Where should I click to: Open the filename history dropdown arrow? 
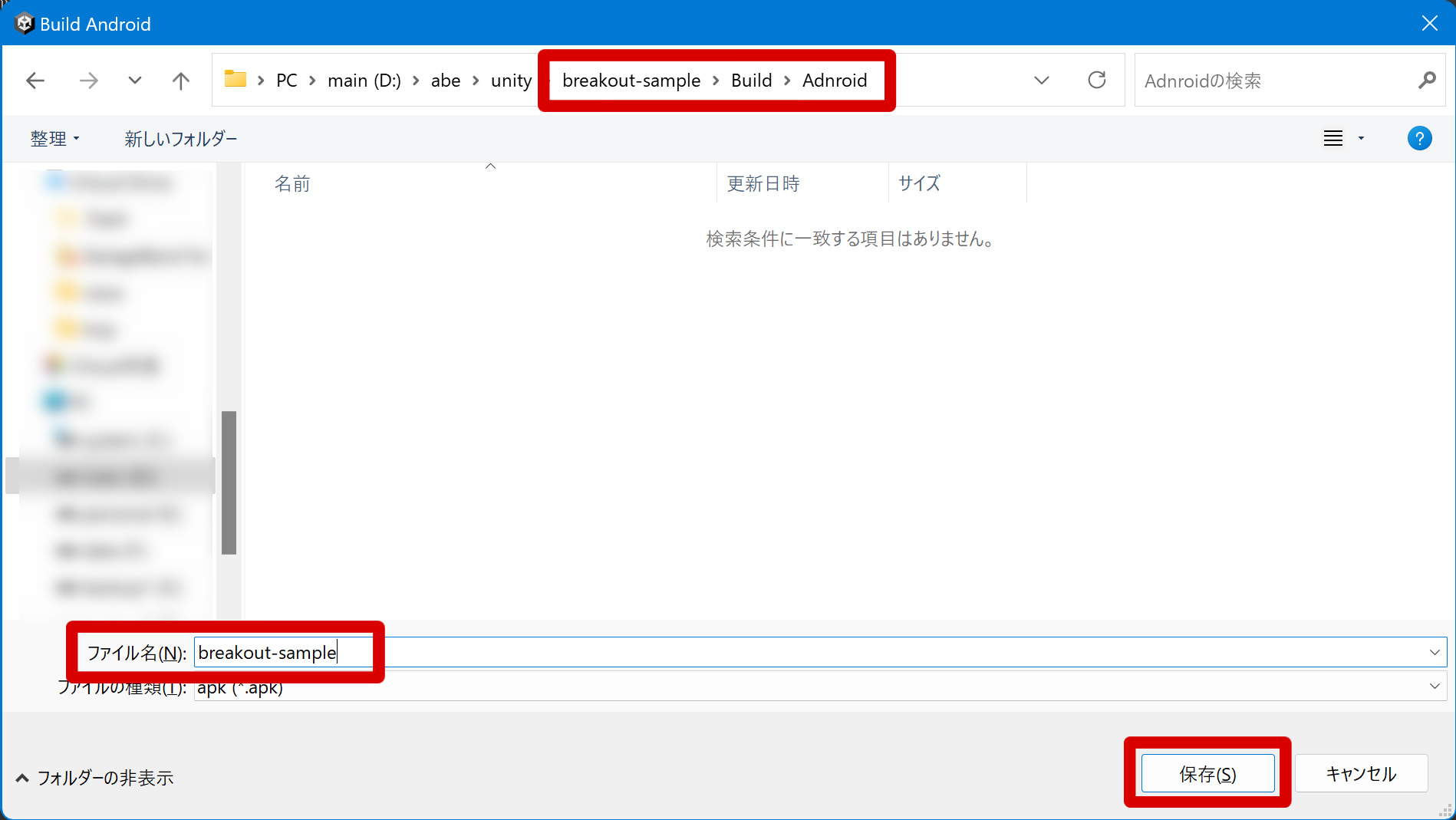point(1435,653)
